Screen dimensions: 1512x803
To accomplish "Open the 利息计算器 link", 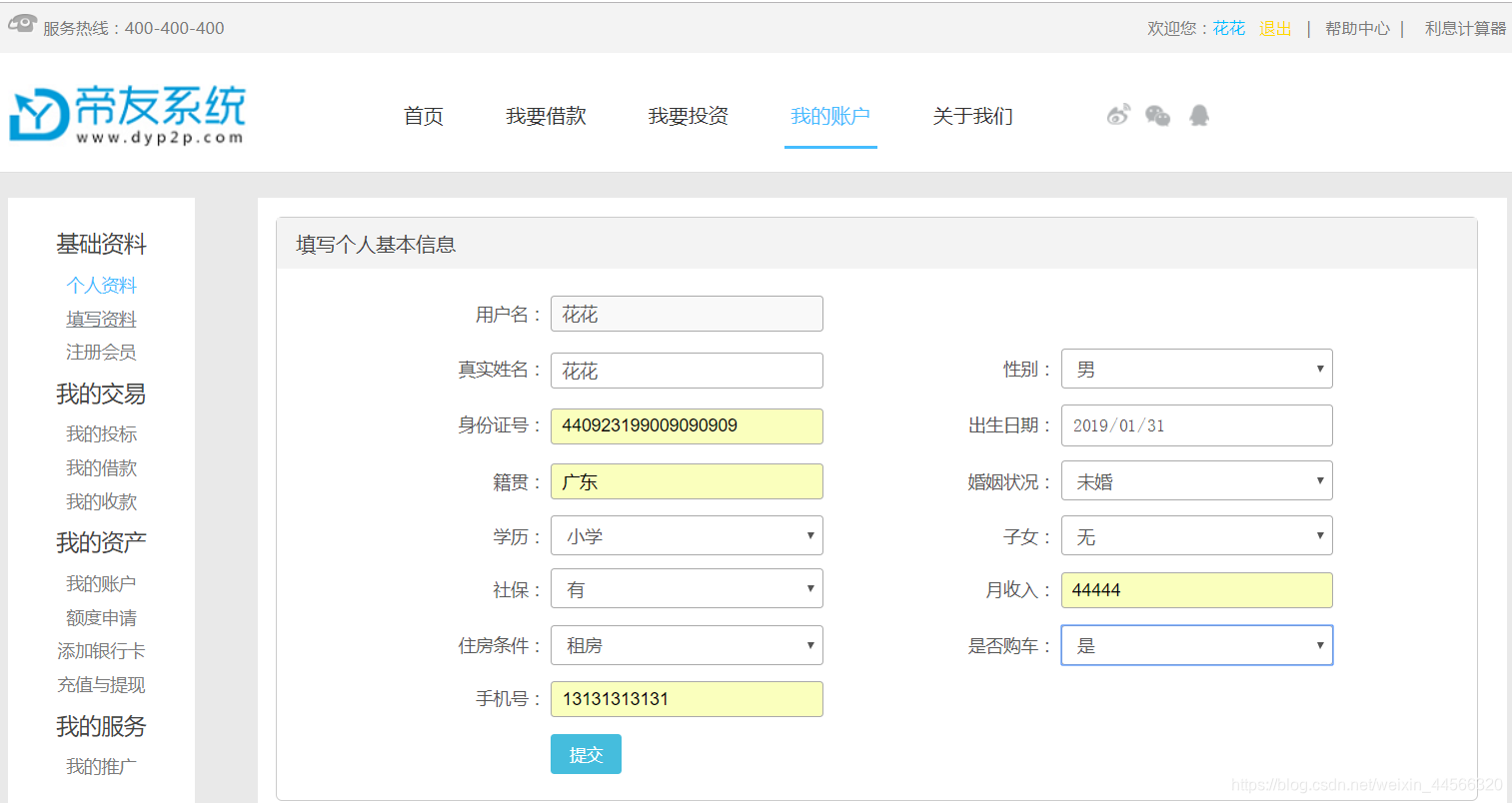I will point(1465,28).
